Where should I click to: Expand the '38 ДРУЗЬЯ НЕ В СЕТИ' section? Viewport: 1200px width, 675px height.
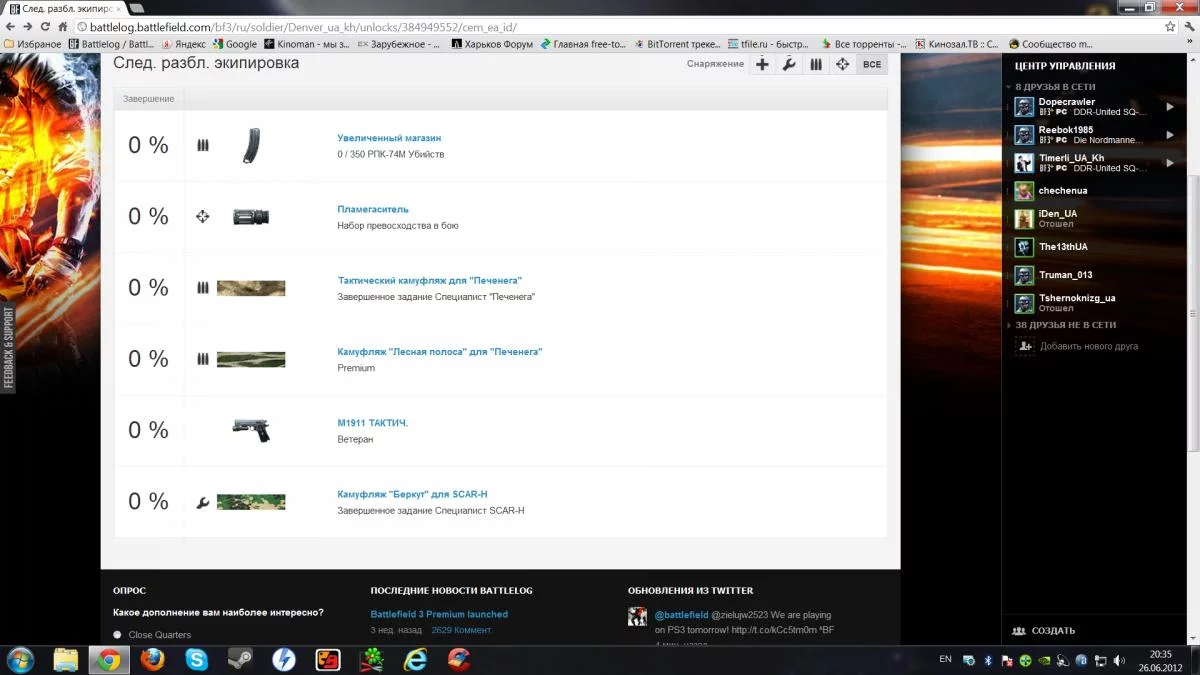(x=1065, y=325)
